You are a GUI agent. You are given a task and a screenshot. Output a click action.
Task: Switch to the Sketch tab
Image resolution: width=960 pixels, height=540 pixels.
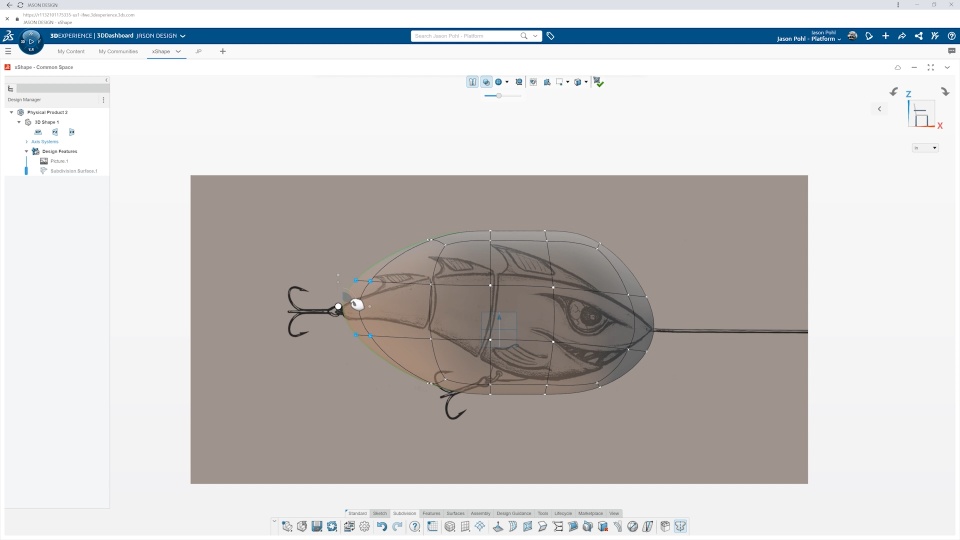click(x=380, y=513)
